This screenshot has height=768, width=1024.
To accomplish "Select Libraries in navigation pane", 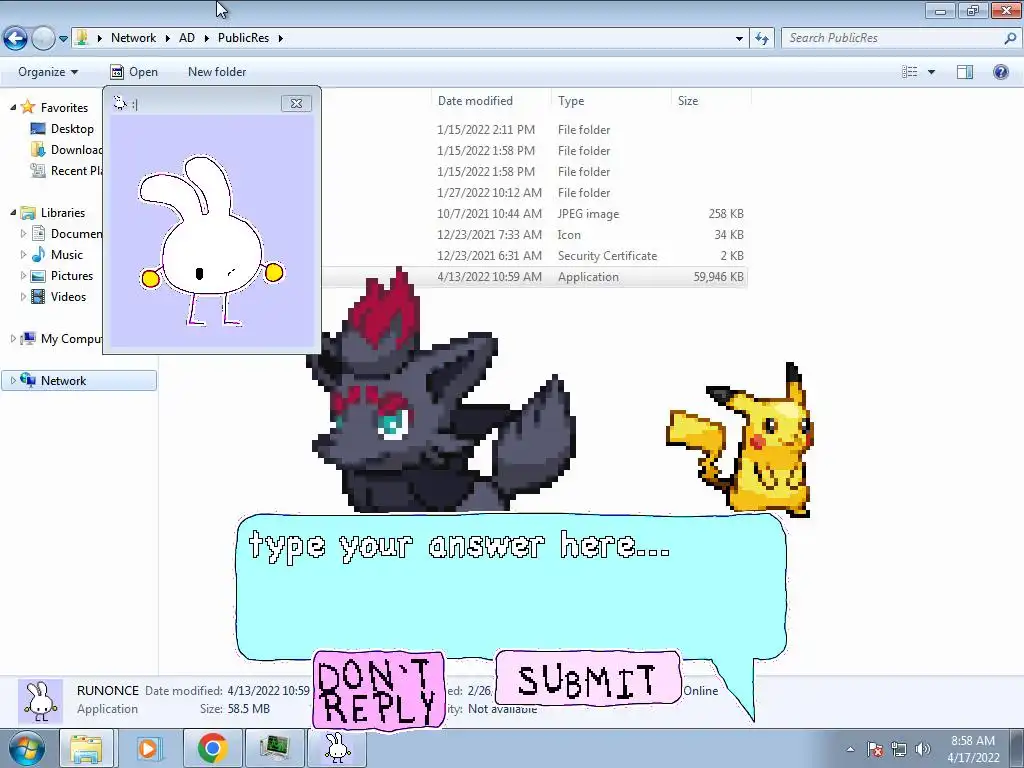I will tap(63, 212).
